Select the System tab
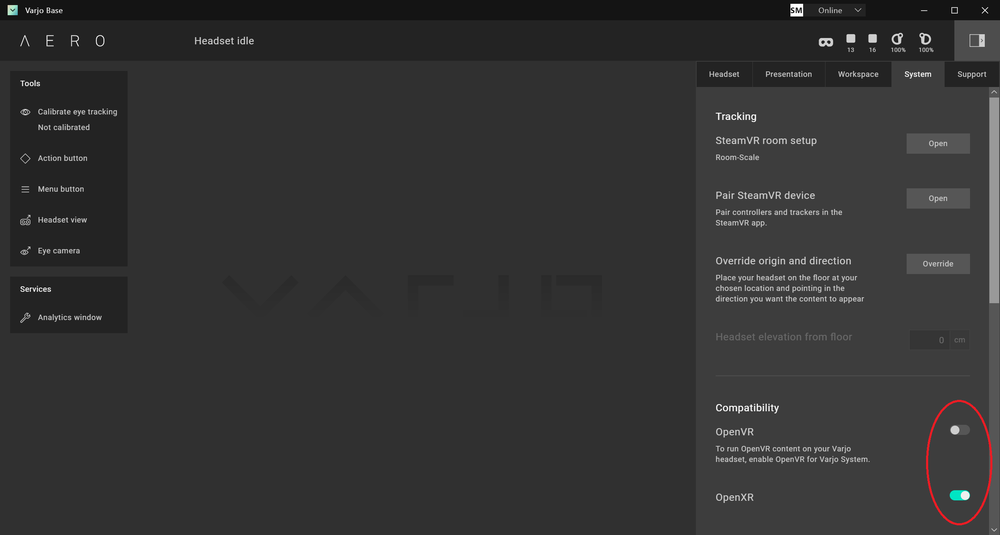Image resolution: width=1000 pixels, height=535 pixels. point(918,75)
